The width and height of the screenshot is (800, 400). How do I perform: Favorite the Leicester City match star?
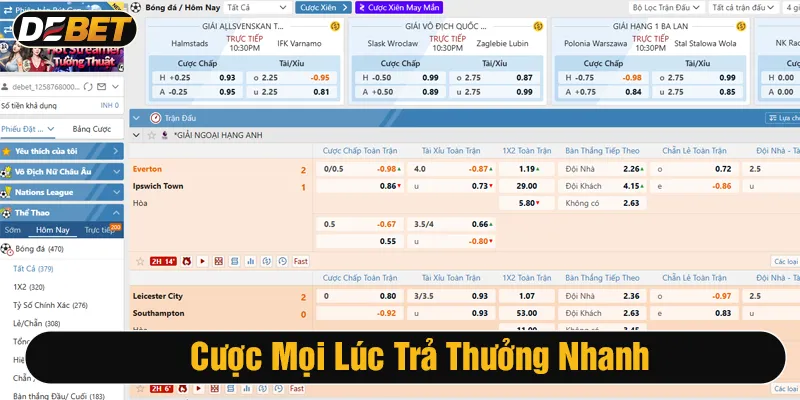pos(140,389)
